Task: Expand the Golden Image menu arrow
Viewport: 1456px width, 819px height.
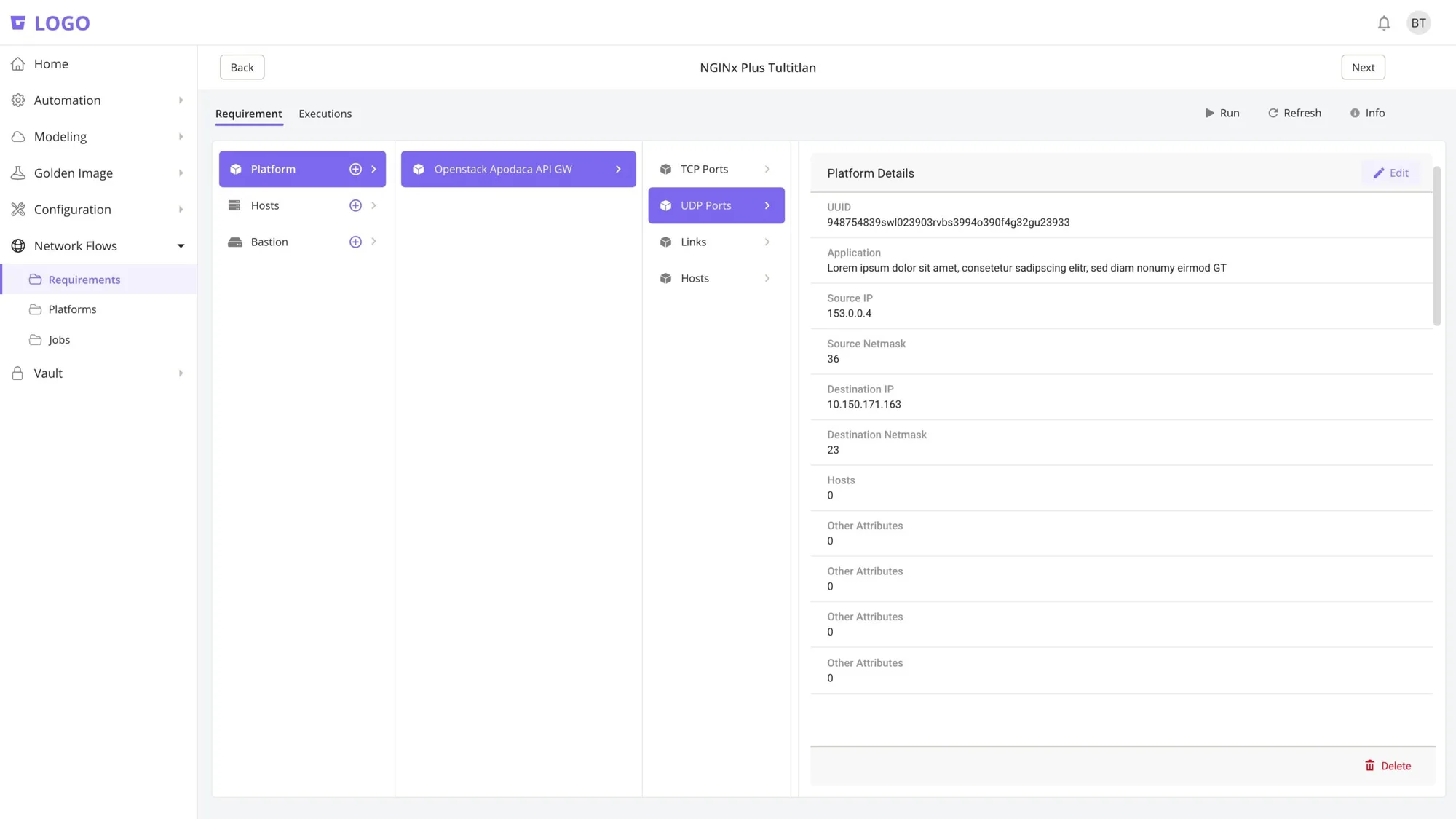Action: [x=181, y=173]
